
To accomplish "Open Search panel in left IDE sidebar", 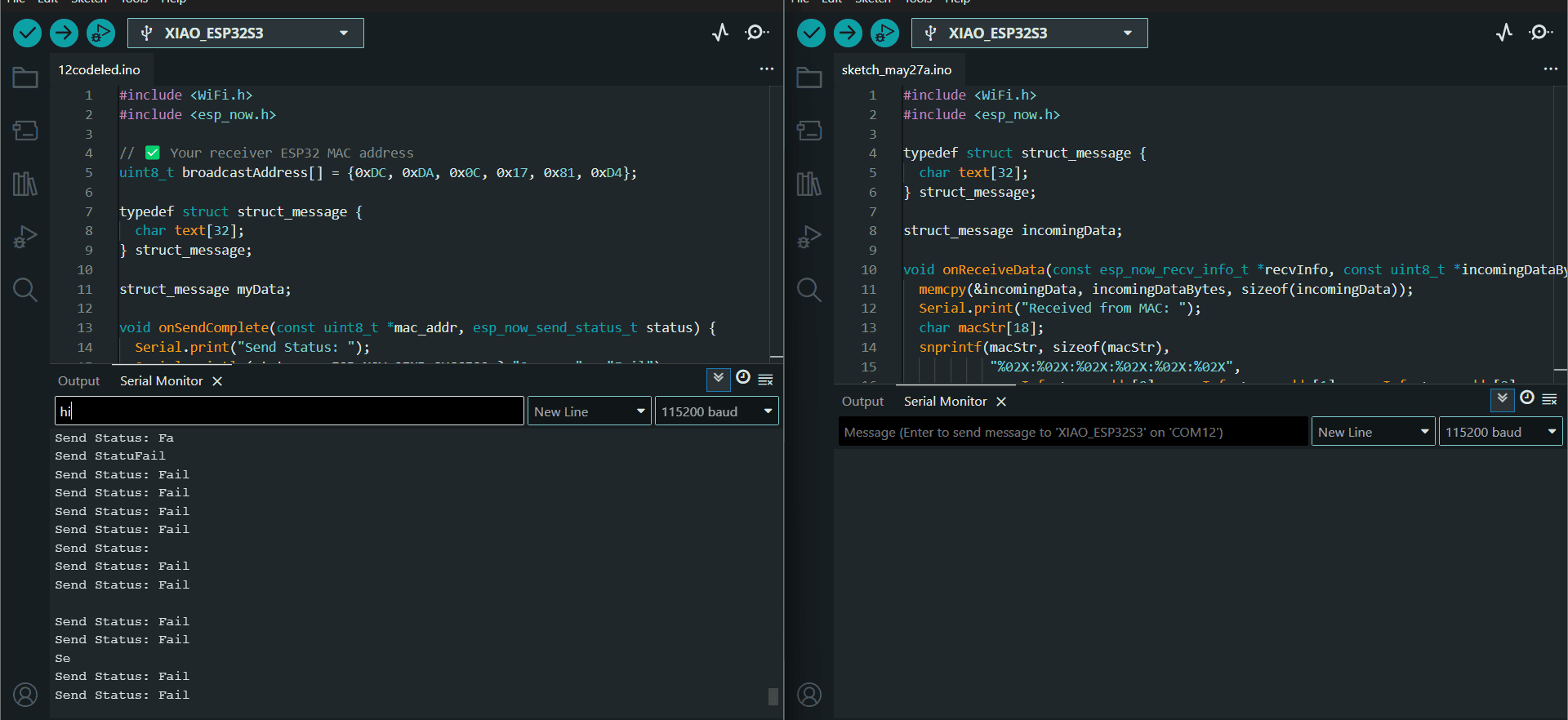I will tap(25, 290).
